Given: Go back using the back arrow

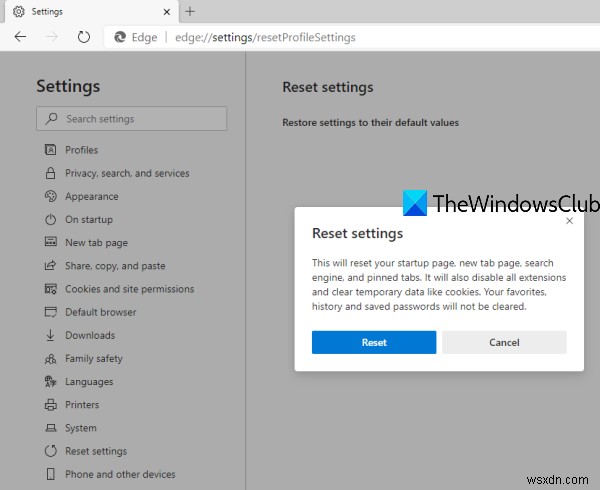Looking at the screenshot, I should tap(20, 37).
